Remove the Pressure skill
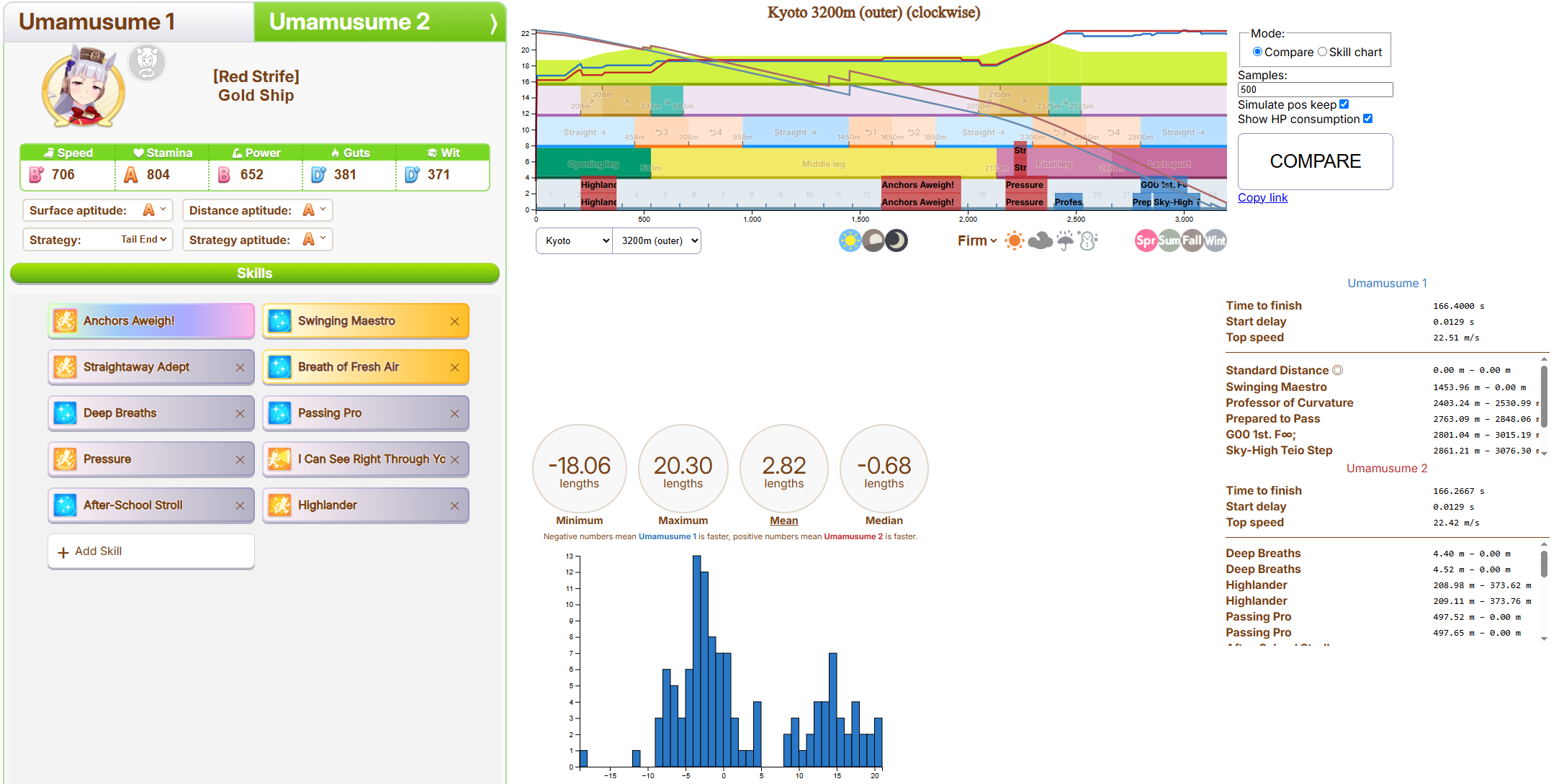The width and height of the screenshot is (1564, 784). [x=240, y=460]
